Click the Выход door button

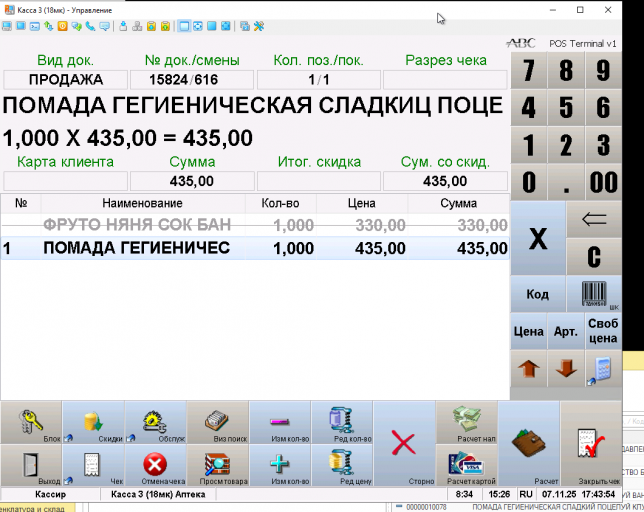pyautogui.click(x=31, y=465)
